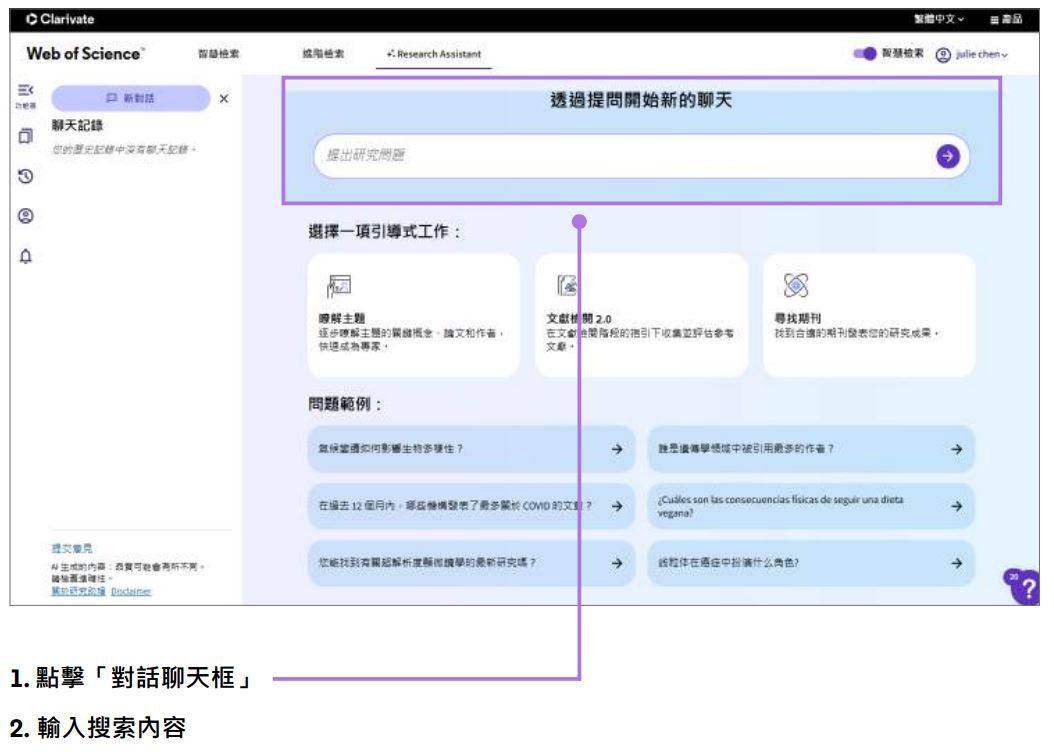Toggle the 智慧檢索 switch off
The width and height of the screenshot is (1054, 752).
(864, 54)
